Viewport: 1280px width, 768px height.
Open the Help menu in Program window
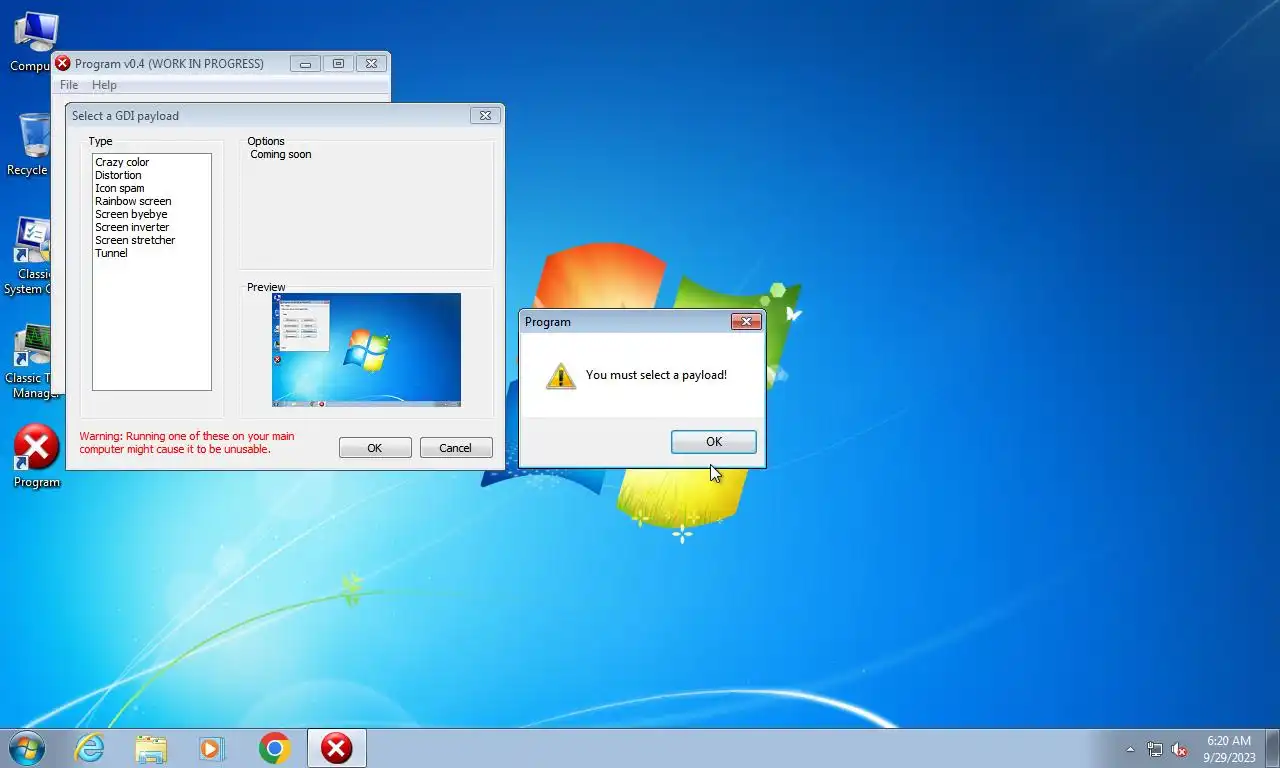click(x=104, y=85)
